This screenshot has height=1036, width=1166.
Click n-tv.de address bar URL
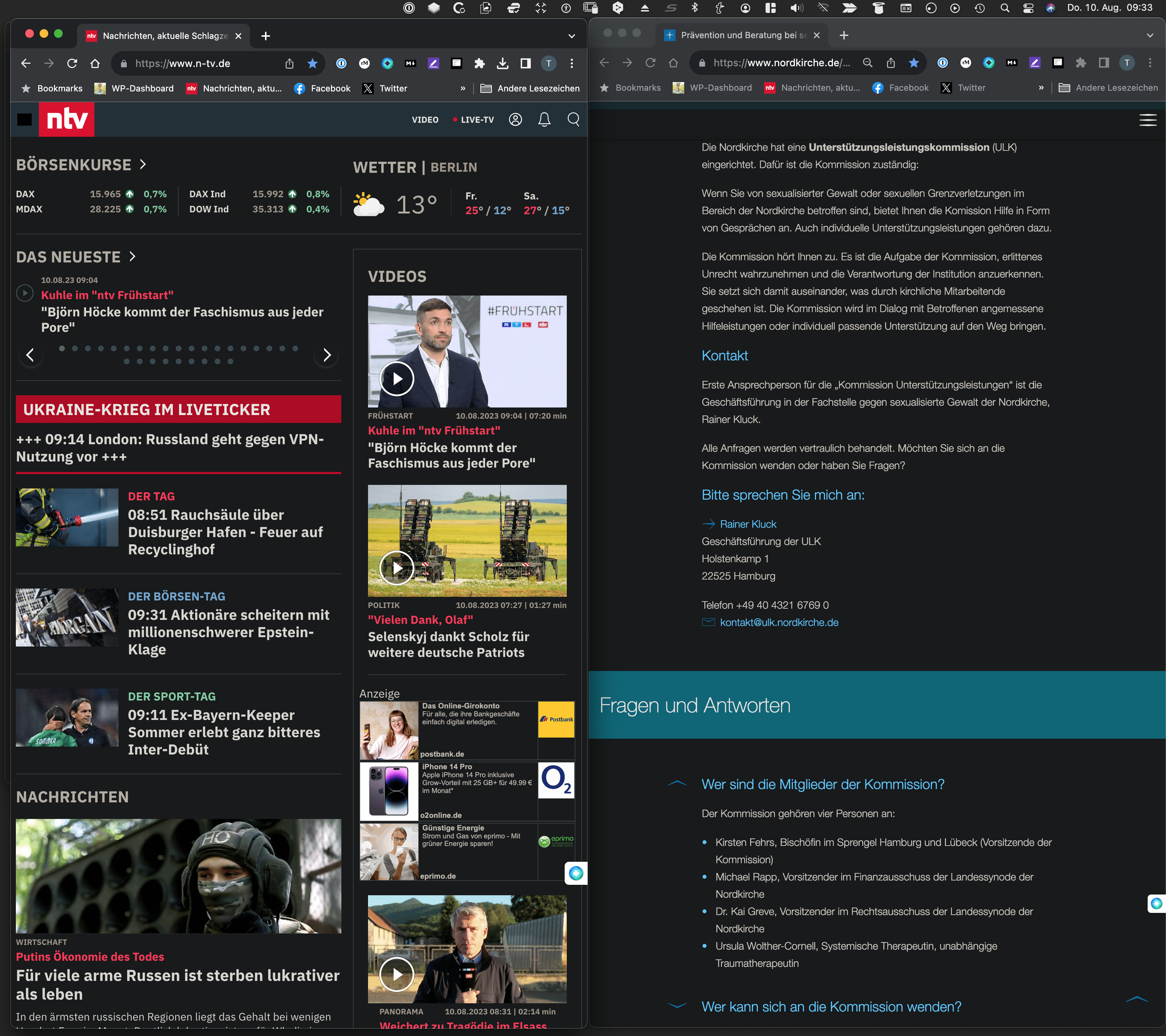coord(183,63)
